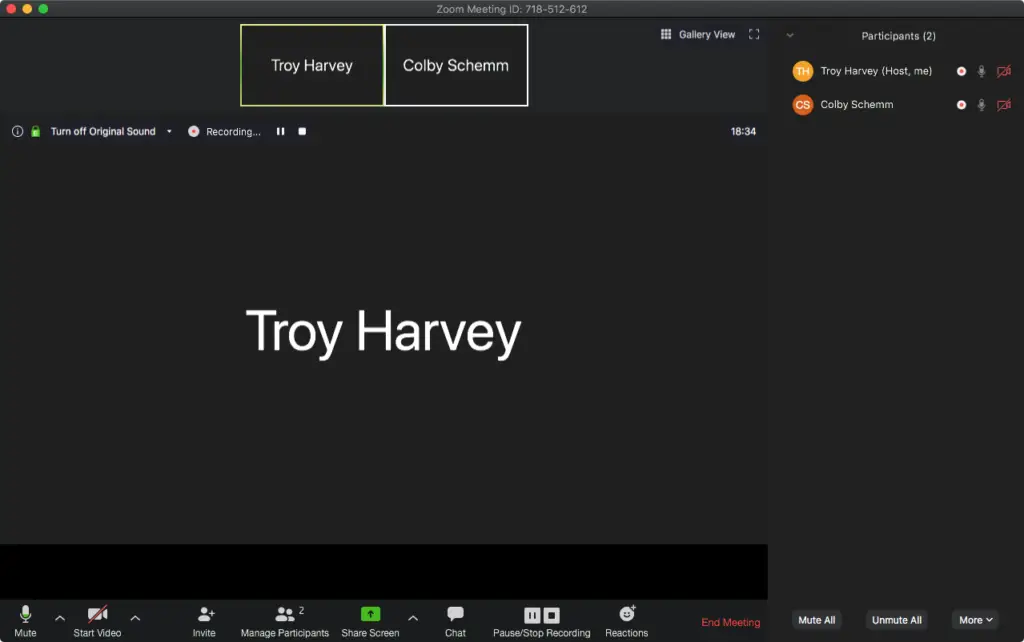The height and width of the screenshot is (642, 1024).
Task: Toggle Start Video camera button
Action: (97, 615)
